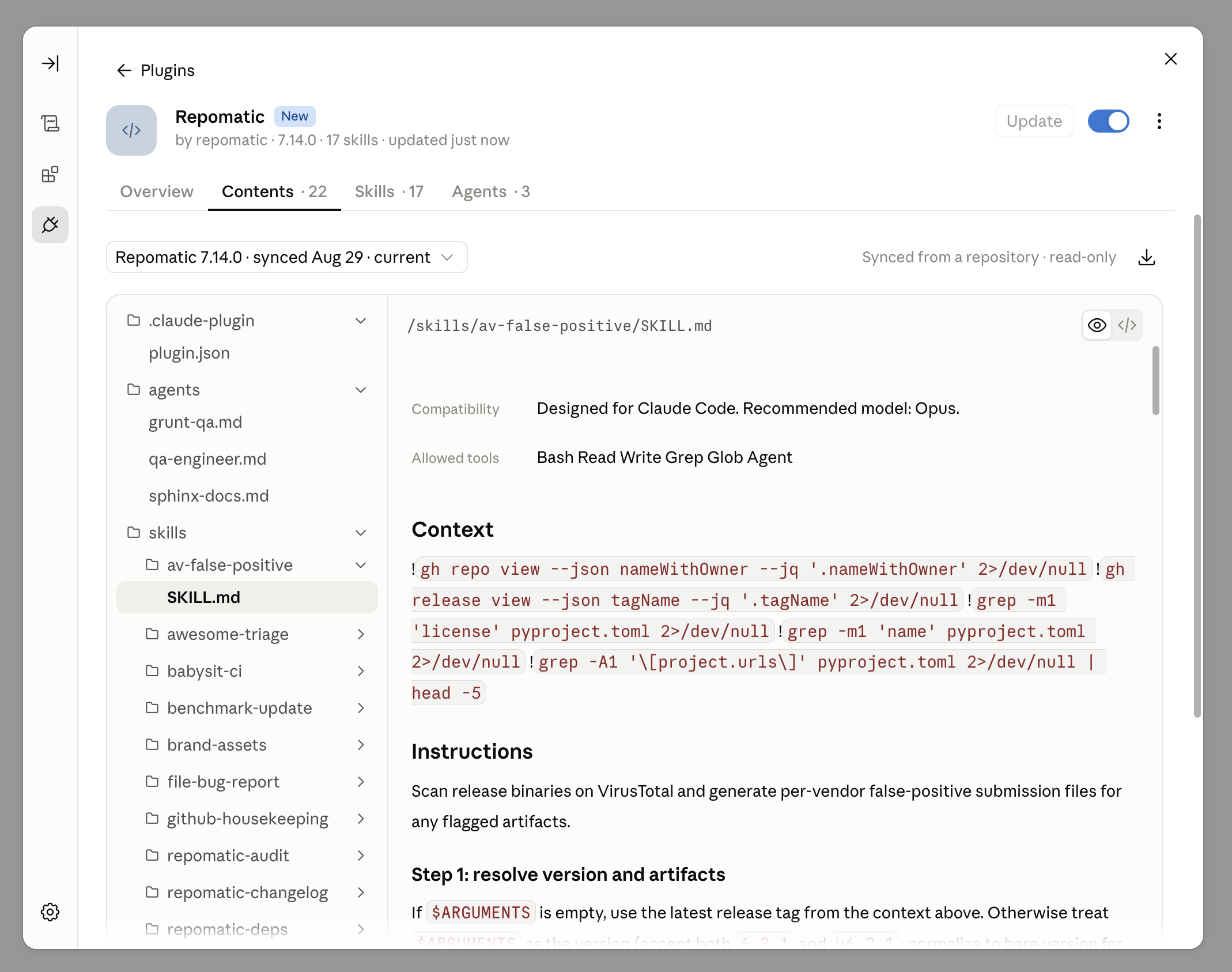Screen dimensions: 1232x972
Task: Switch to the Agents tab
Action: click(x=491, y=191)
